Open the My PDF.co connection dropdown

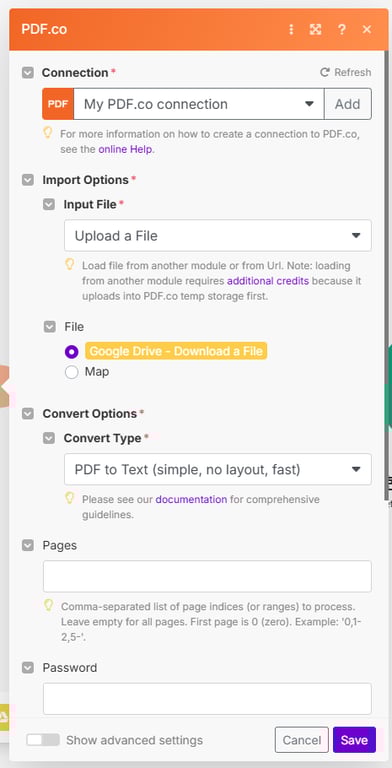[x=199, y=104]
